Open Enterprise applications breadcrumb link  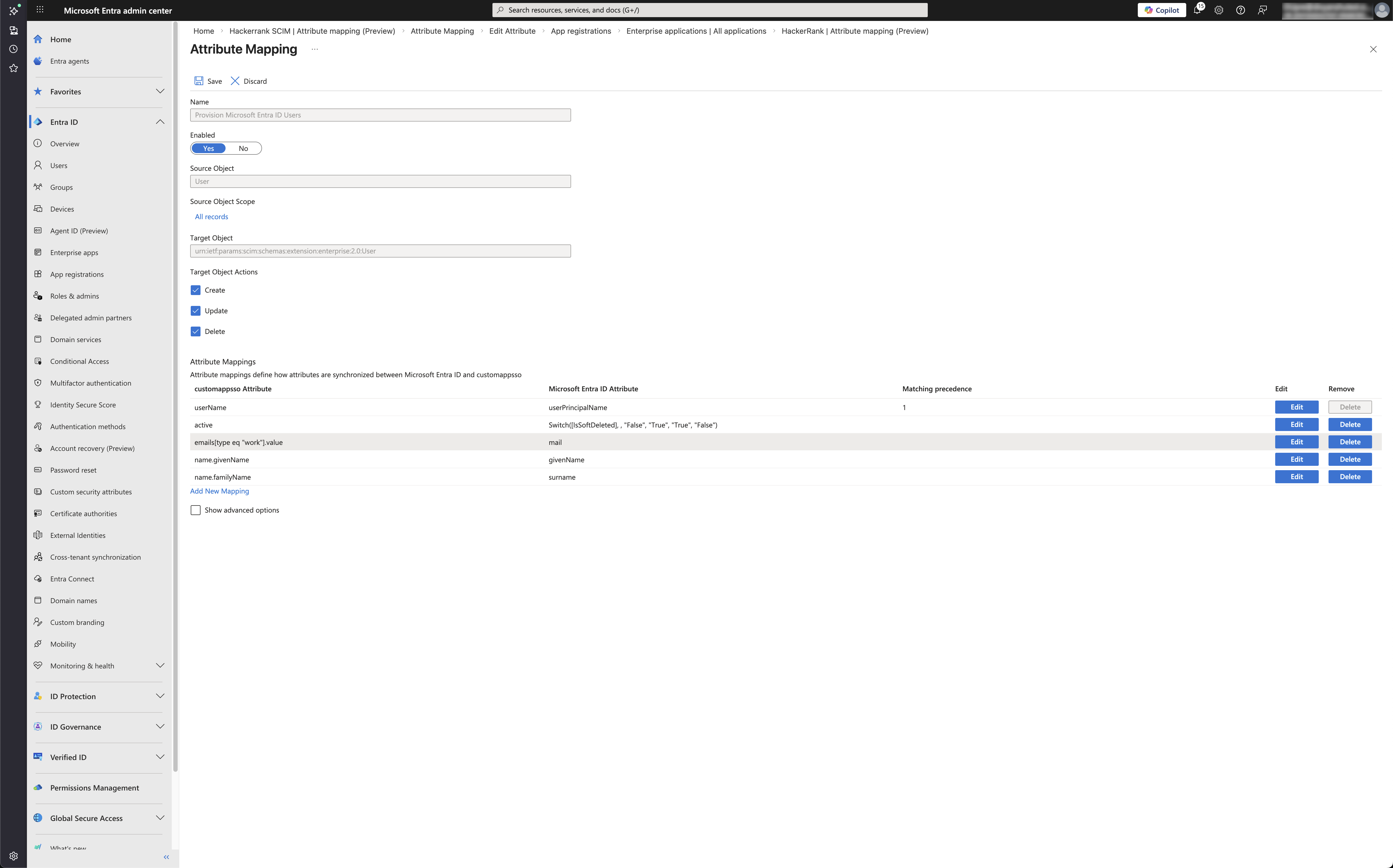696,31
